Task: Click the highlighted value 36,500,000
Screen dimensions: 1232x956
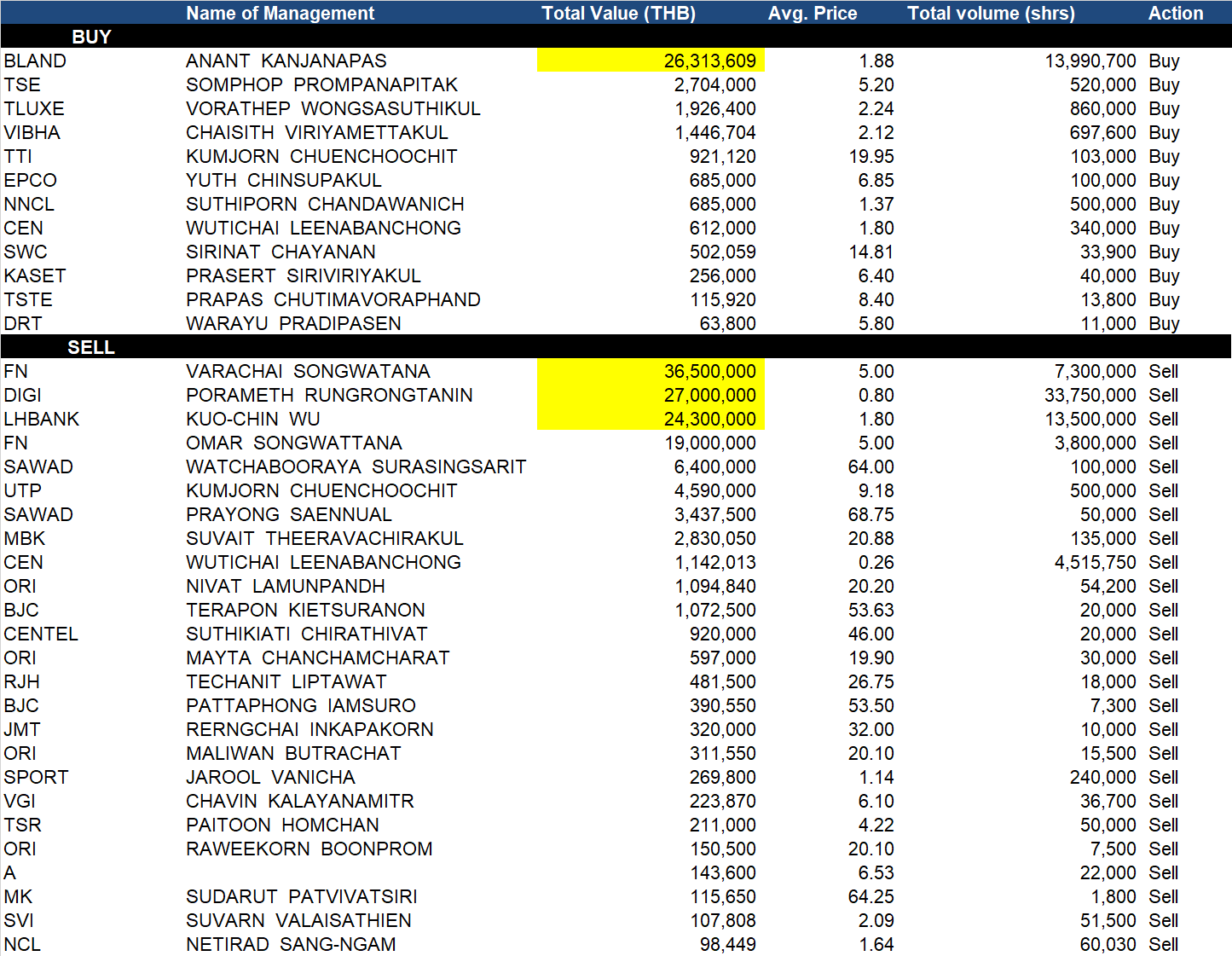Action: click(x=651, y=371)
